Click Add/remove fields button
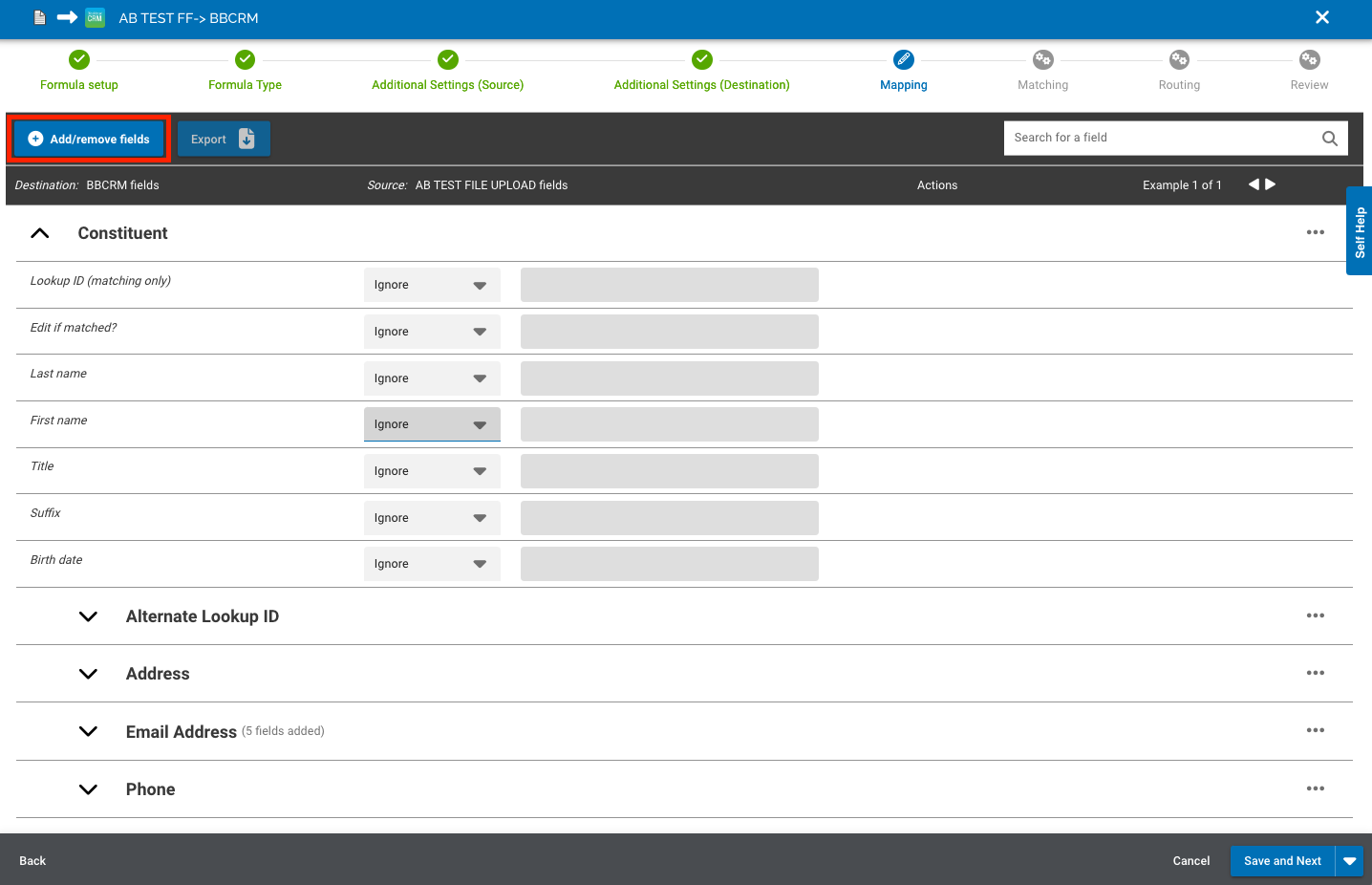Image resolution: width=1372 pixels, height=885 pixels. (89, 139)
